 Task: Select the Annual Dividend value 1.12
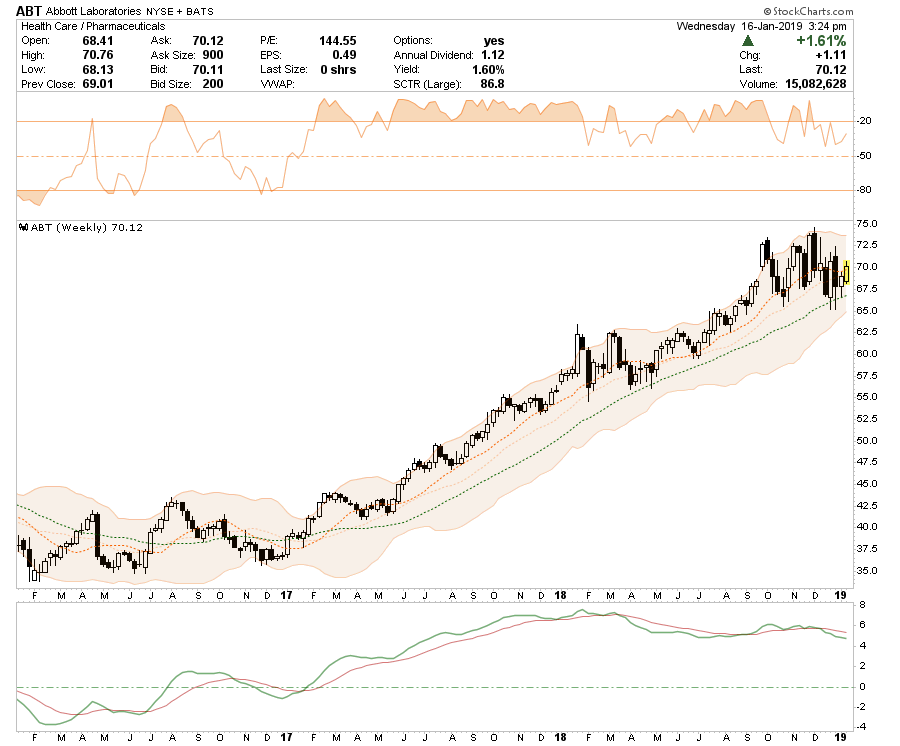click(493, 55)
